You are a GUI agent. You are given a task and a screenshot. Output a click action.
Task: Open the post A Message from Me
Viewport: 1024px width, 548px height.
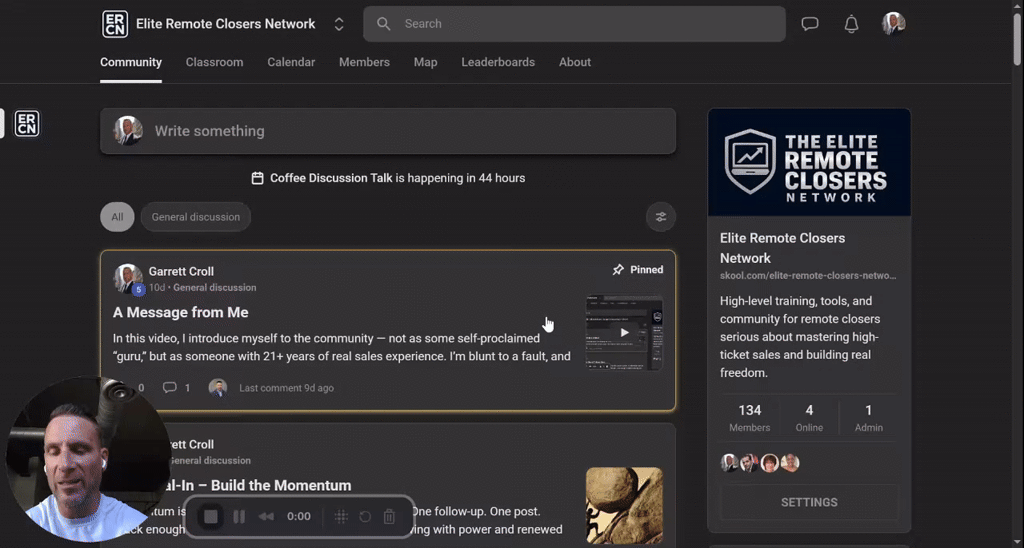(x=180, y=312)
